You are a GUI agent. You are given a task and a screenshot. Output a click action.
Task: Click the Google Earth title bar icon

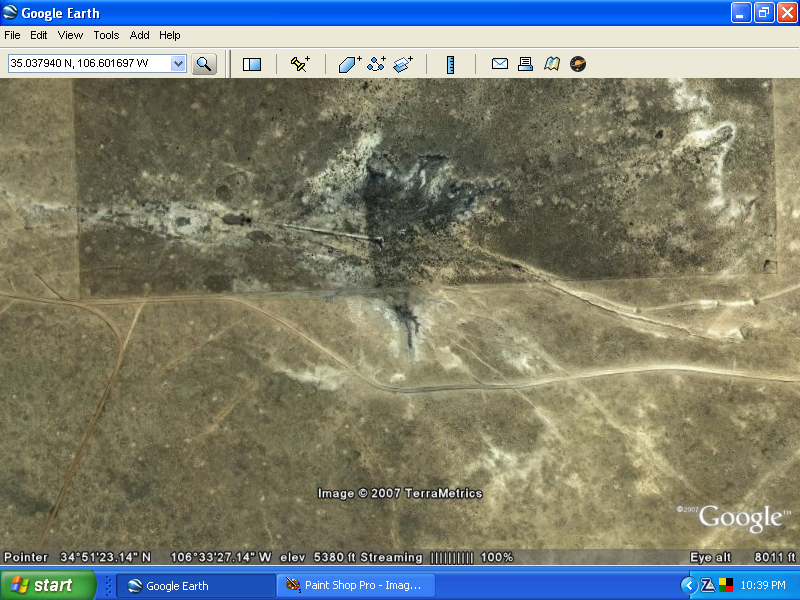point(10,12)
